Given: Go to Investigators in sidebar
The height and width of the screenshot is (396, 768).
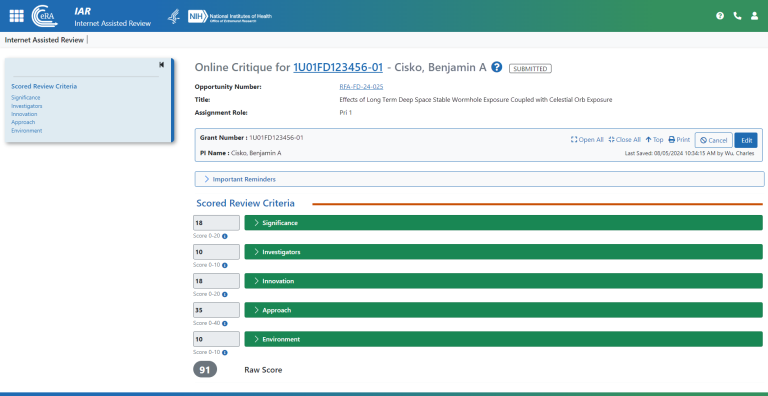Looking at the screenshot, I should coord(26,106).
